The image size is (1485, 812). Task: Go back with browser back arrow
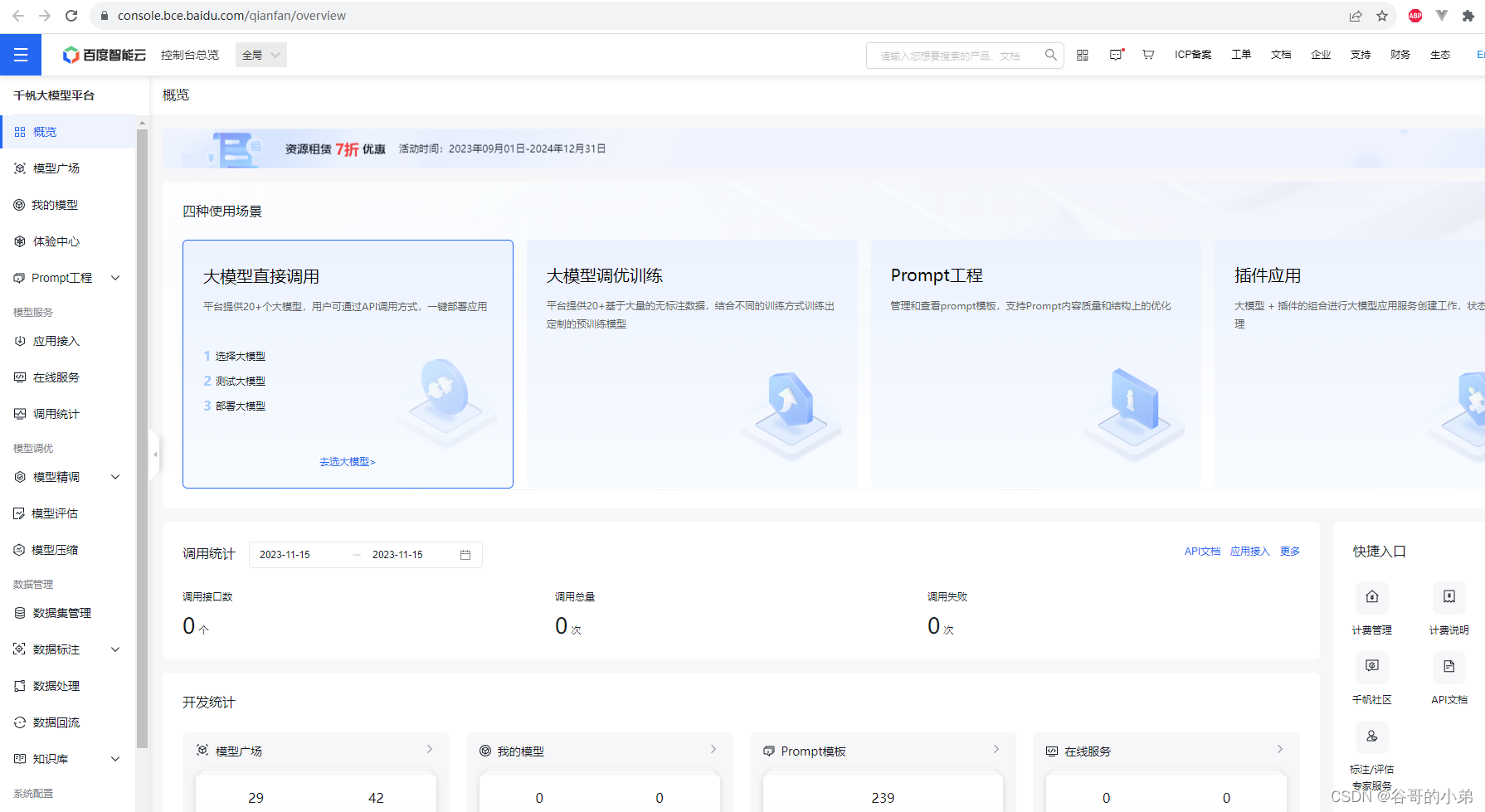pos(18,16)
